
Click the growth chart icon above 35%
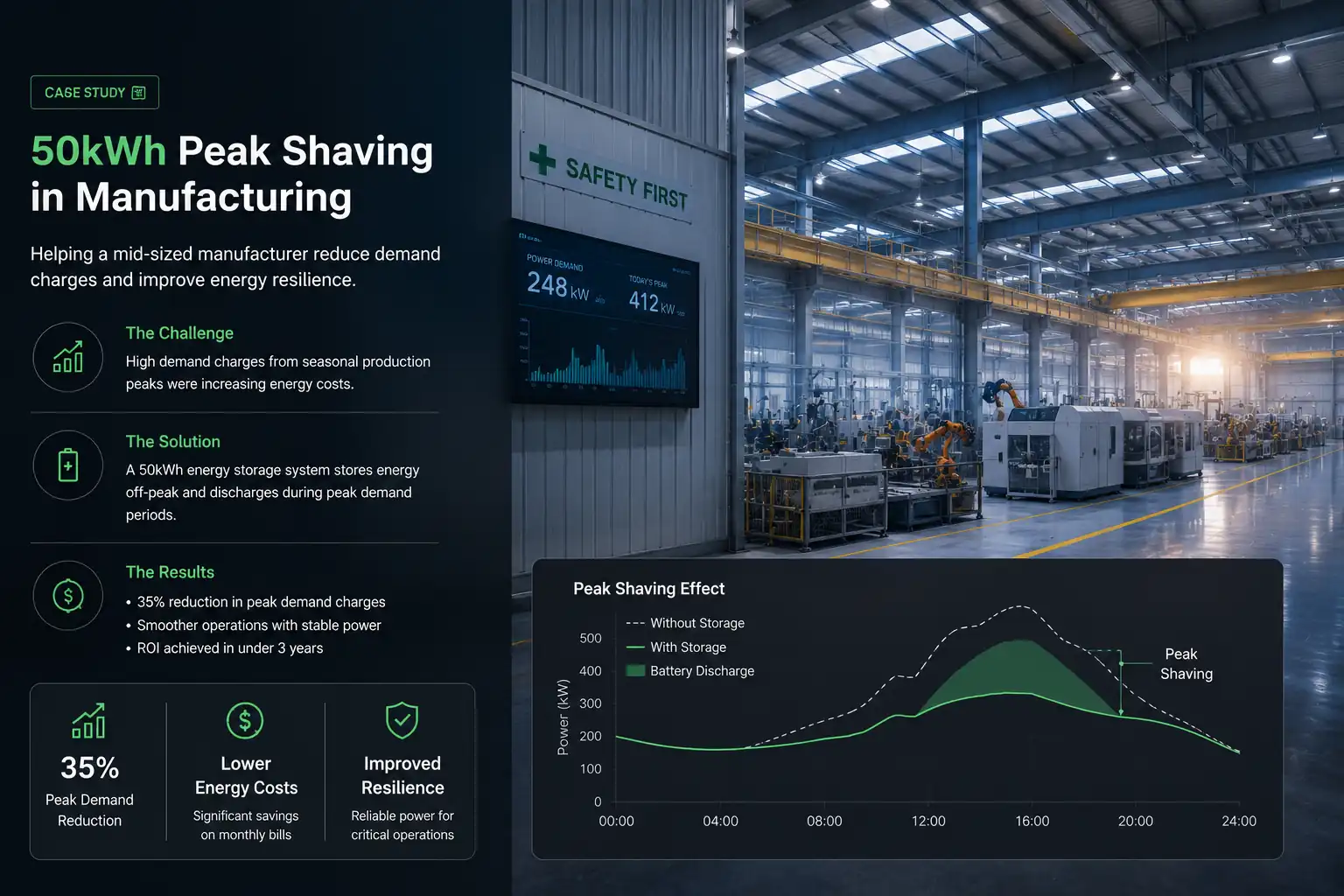(x=89, y=720)
